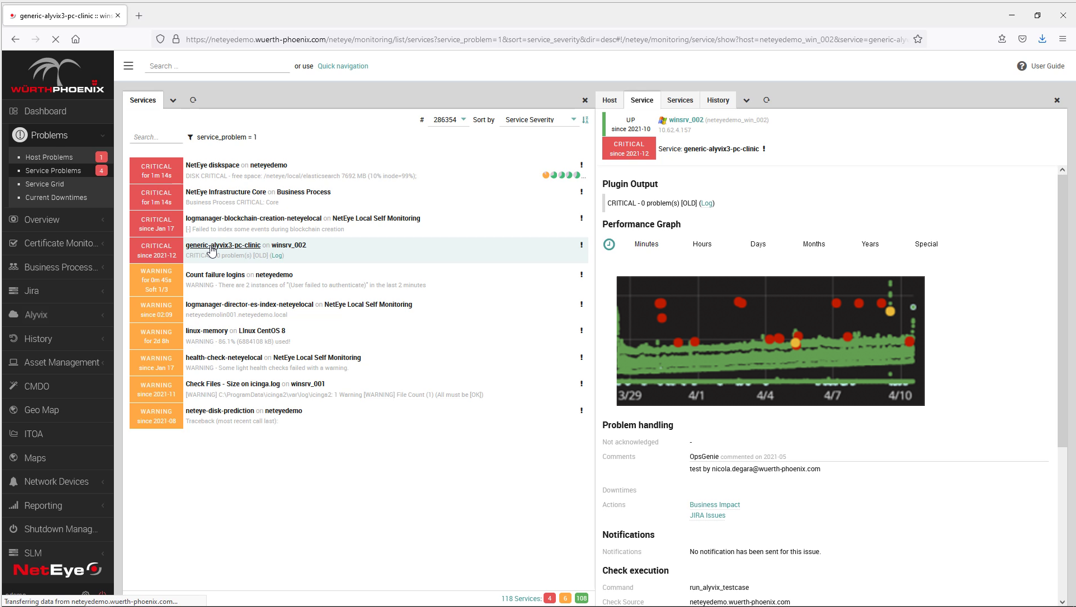Expand the SLM sidebar section
Screen dimensions: 1076x607
click(x=103, y=553)
